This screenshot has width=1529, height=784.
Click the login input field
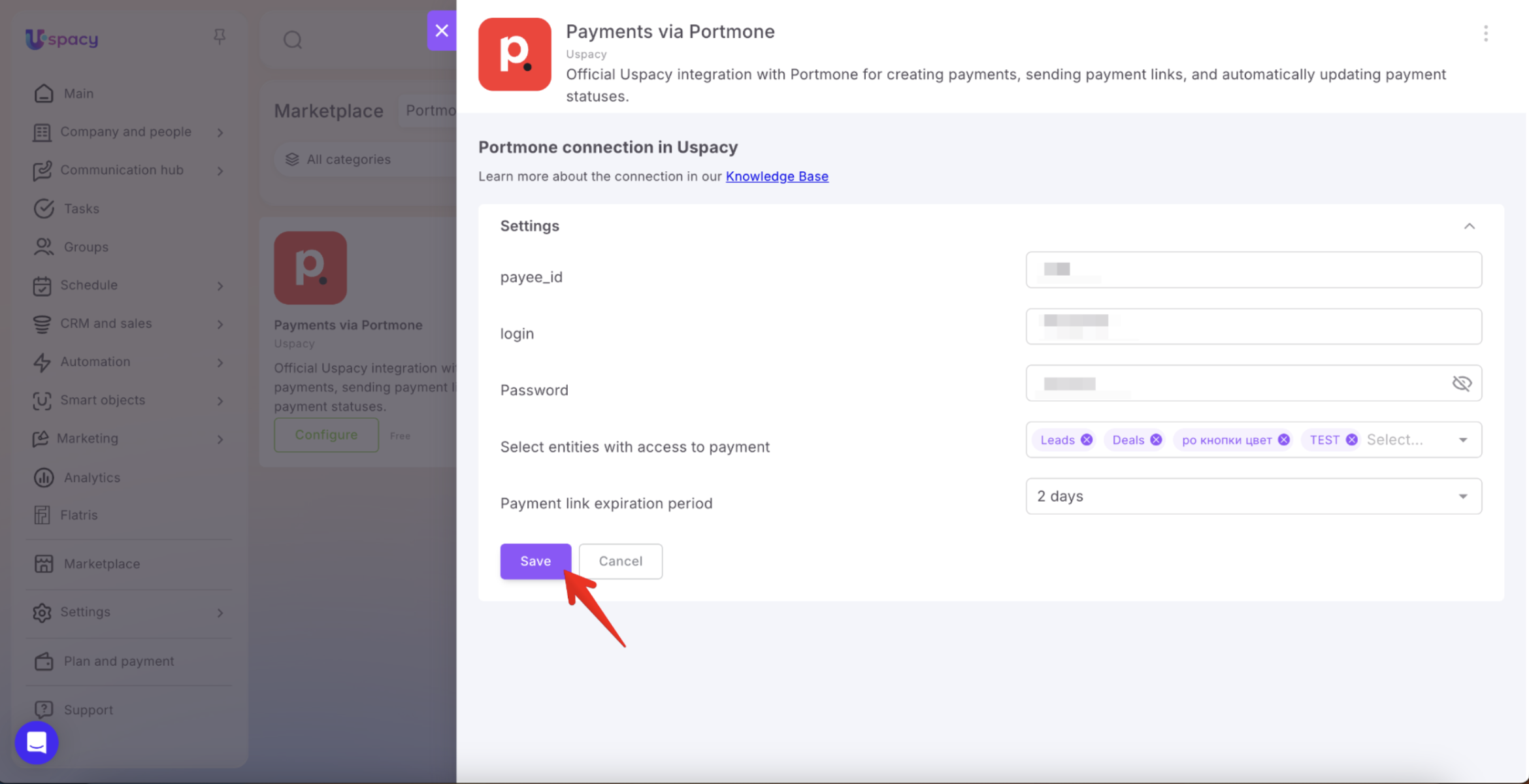(x=1253, y=327)
